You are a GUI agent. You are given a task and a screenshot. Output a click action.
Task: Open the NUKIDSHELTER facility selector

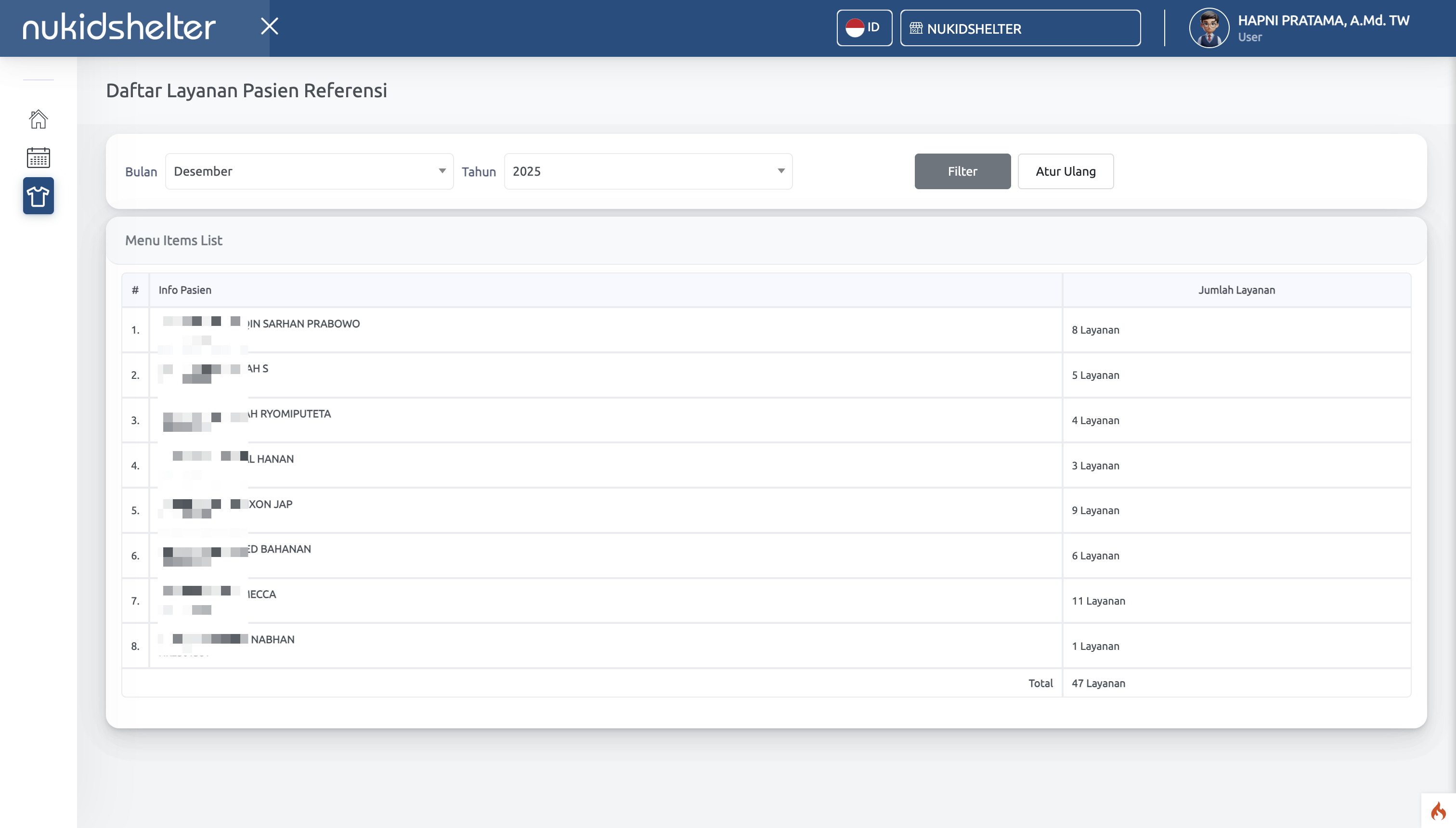(1020, 28)
